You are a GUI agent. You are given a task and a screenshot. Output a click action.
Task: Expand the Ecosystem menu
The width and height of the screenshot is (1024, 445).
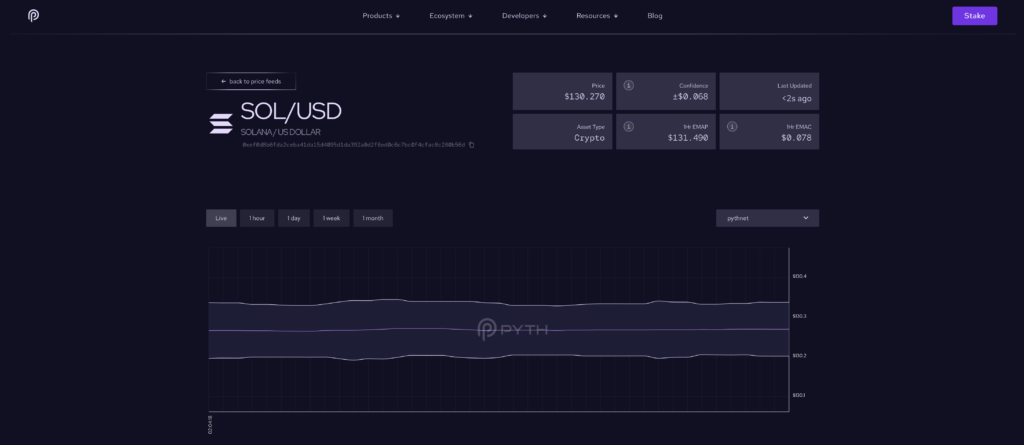451,16
